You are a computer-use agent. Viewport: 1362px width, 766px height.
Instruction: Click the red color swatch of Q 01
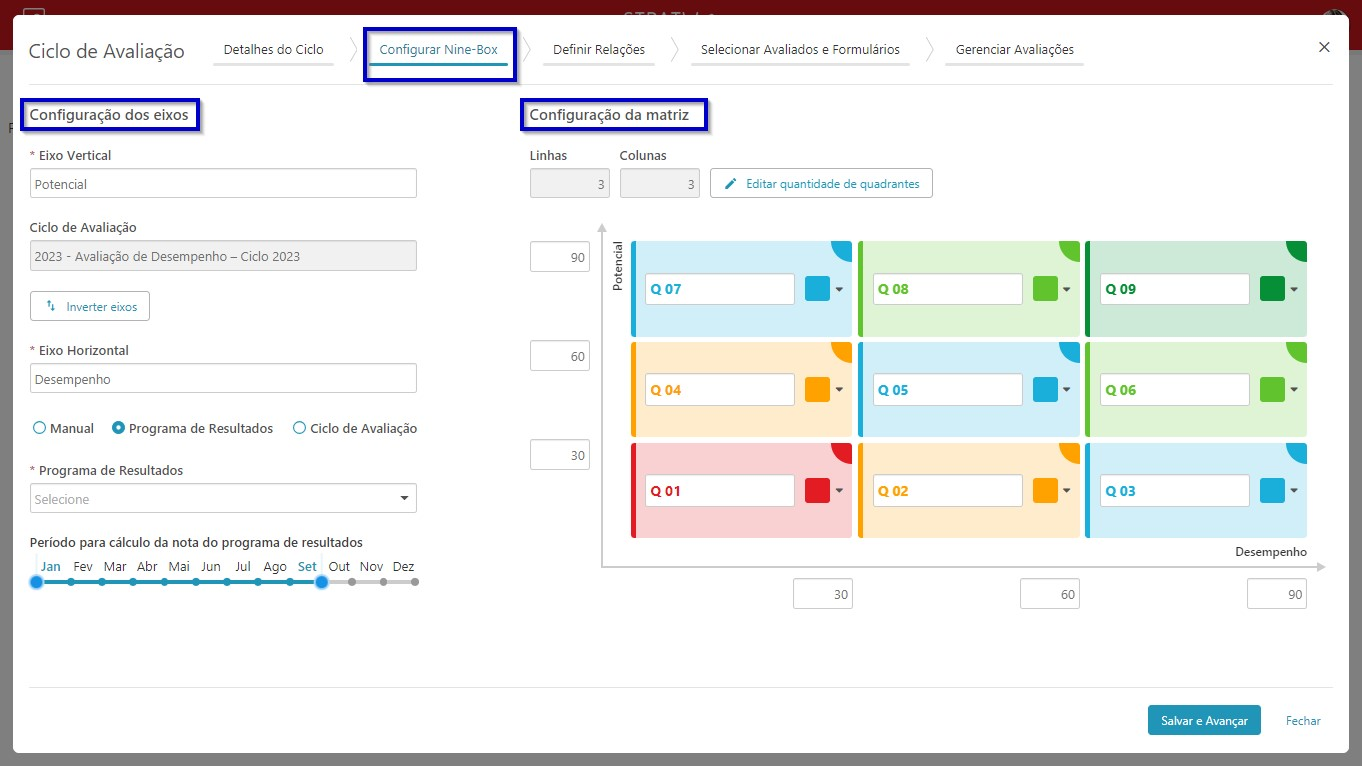pyautogui.click(x=818, y=491)
